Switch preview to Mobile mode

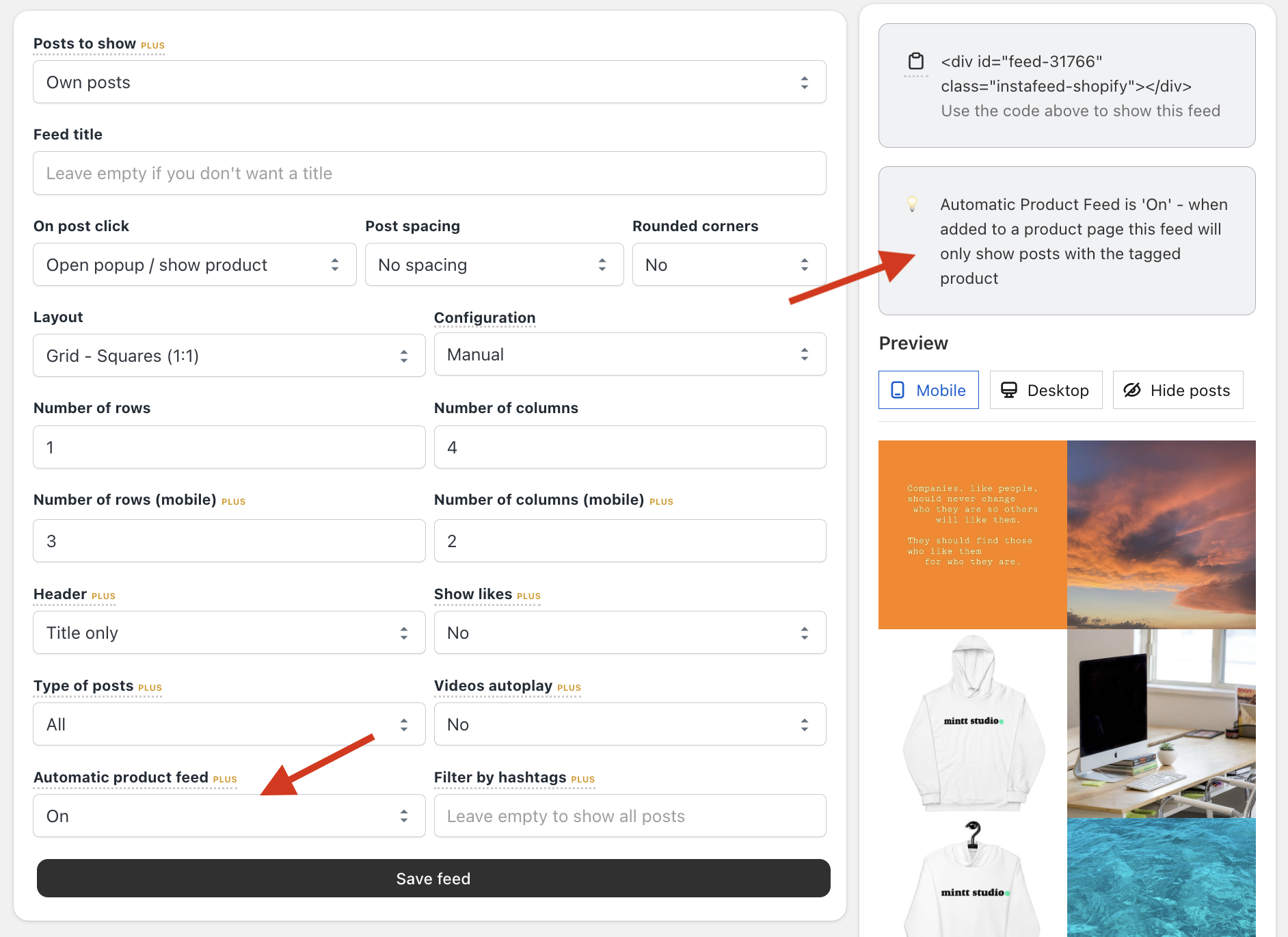point(928,390)
